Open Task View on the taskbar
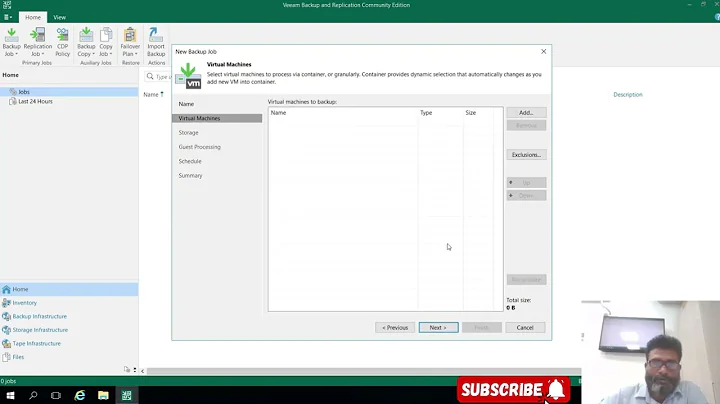 pyautogui.click(x=56, y=395)
